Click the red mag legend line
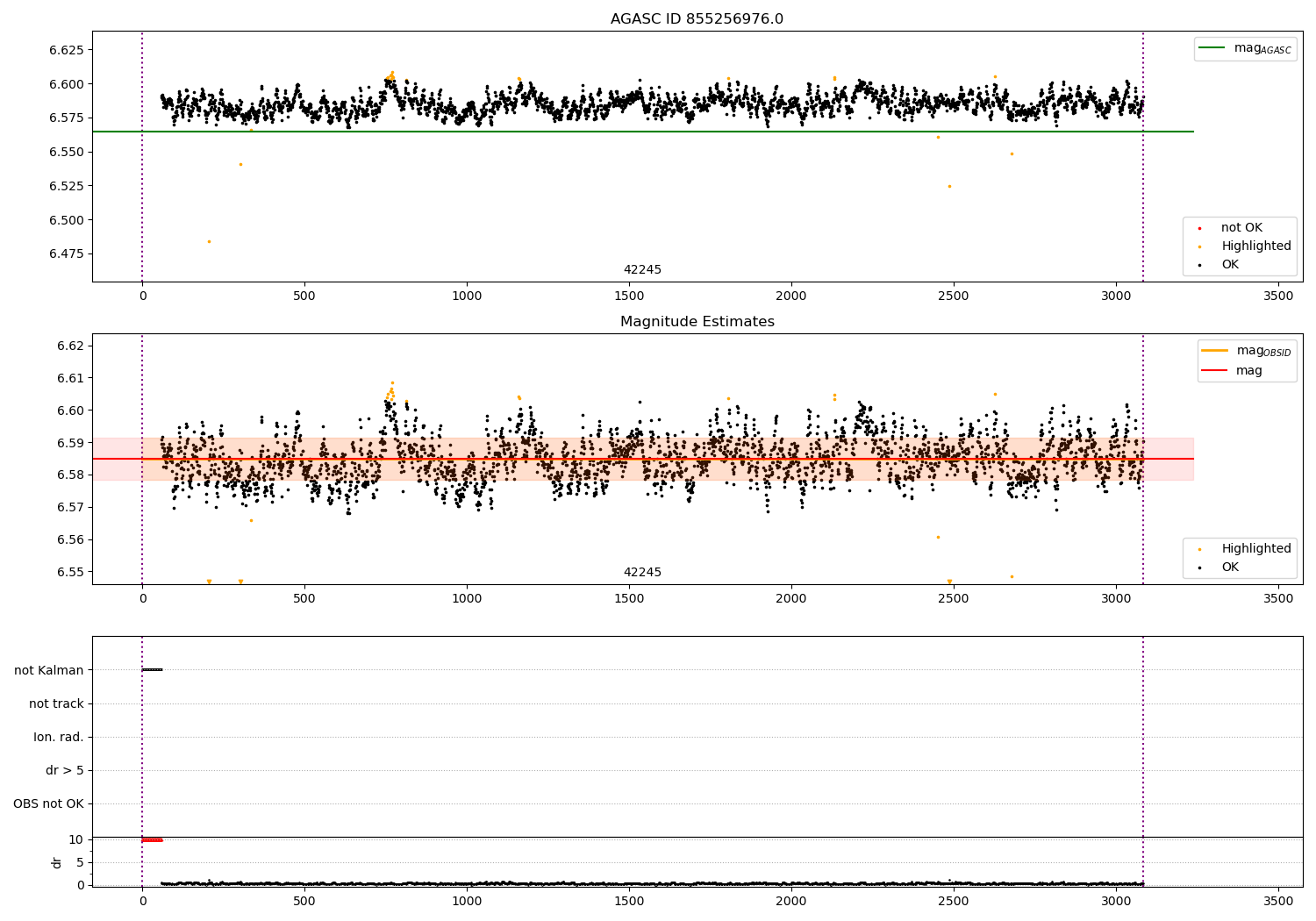1316x921 pixels. 1215,371
